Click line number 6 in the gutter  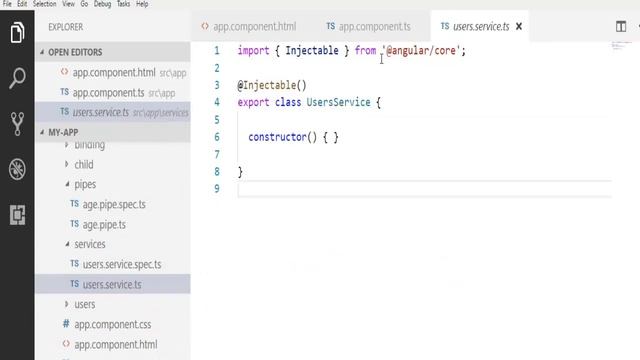[x=217, y=137]
